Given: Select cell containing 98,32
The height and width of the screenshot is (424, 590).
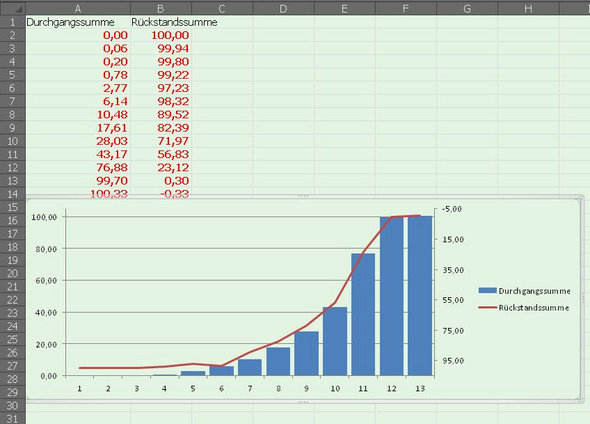Looking at the screenshot, I should (161, 102).
